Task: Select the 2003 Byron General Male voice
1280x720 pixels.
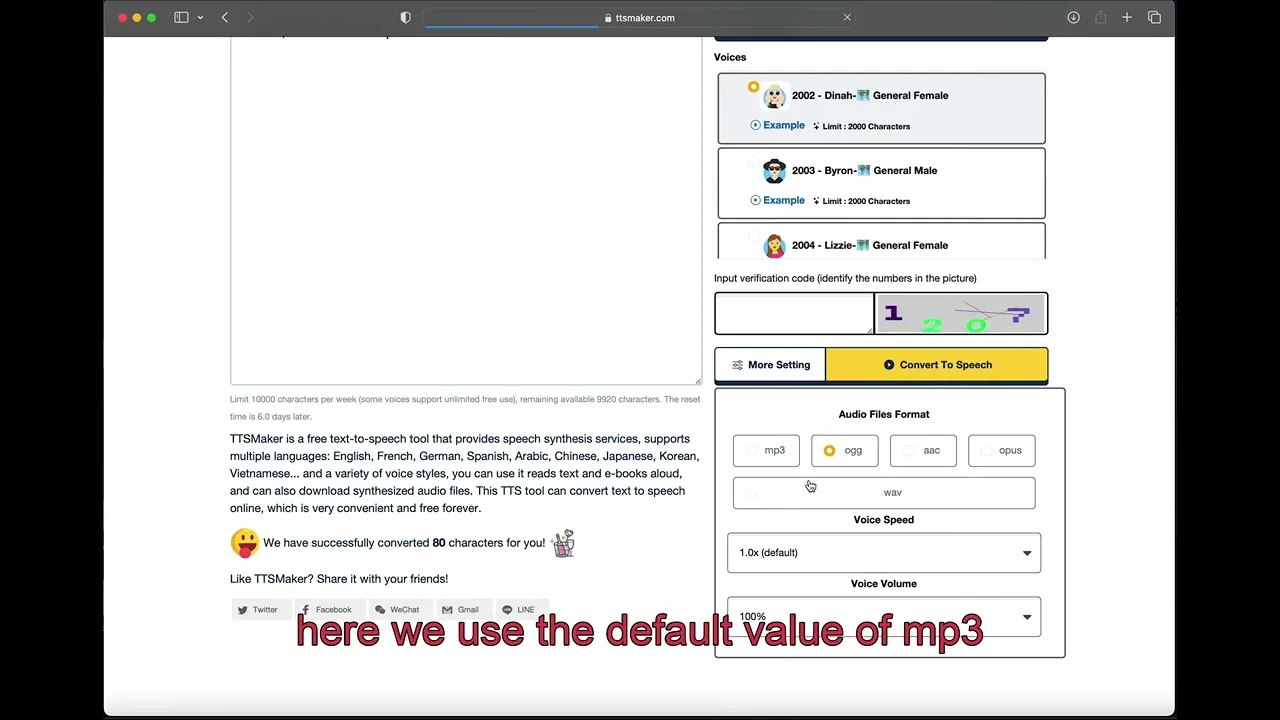Action: pos(881,183)
